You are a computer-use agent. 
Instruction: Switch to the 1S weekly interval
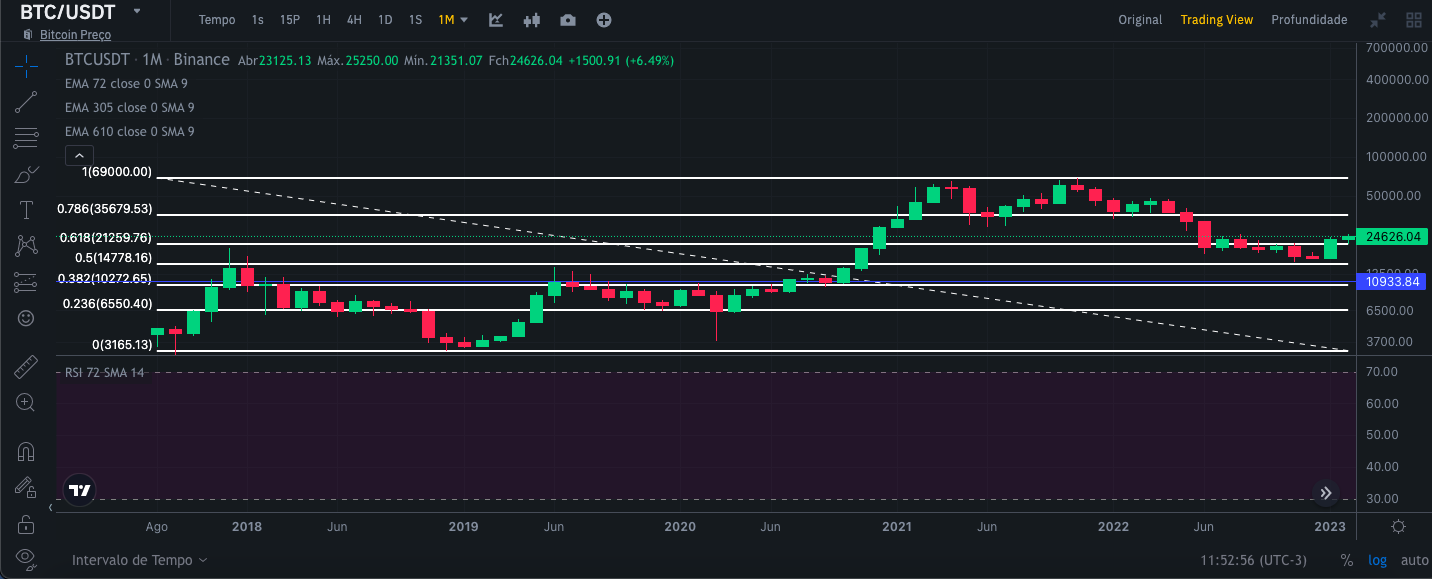tap(415, 20)
